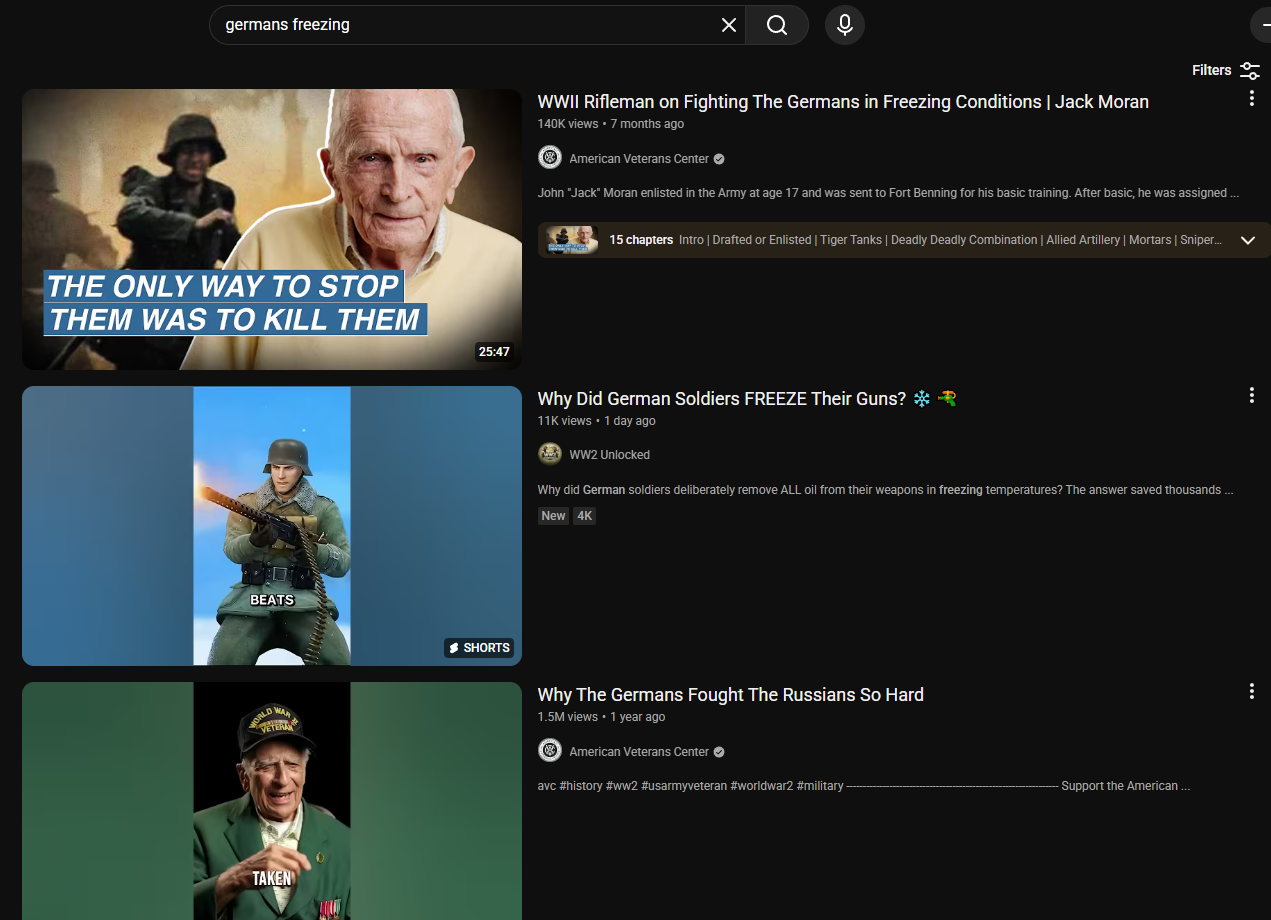Clear the search box with the X icon
Image resolution: width=1271 pixels, height=920 pixels.
[729, 25]
